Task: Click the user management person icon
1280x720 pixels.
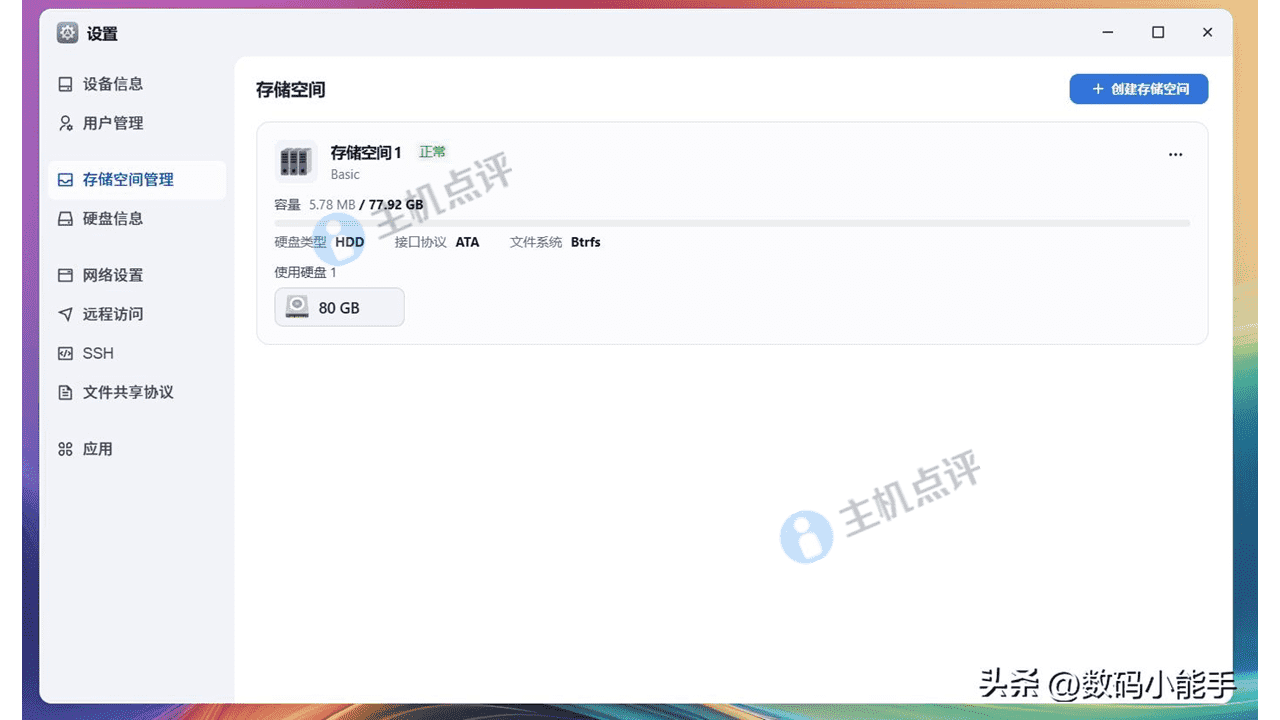Action: (x=66, y=123)
